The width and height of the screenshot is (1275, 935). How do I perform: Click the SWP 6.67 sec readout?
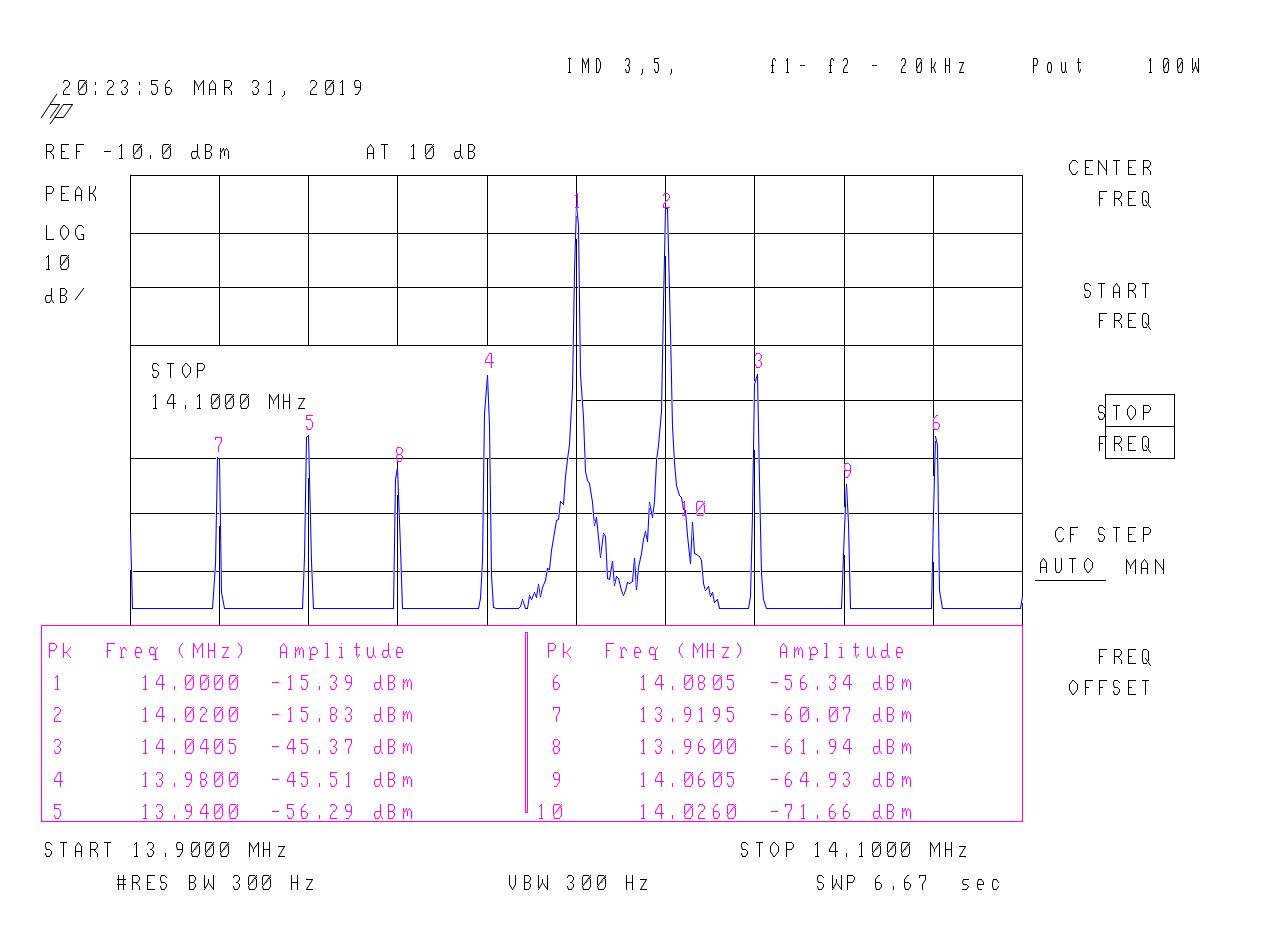tap(907, 883)
